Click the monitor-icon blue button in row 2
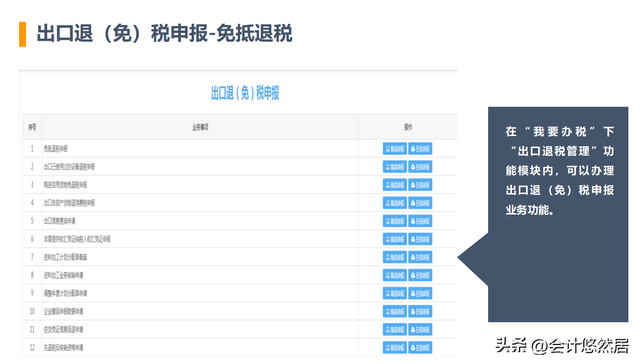Viewport: 640px width, 364px height. tap(394, 166)
